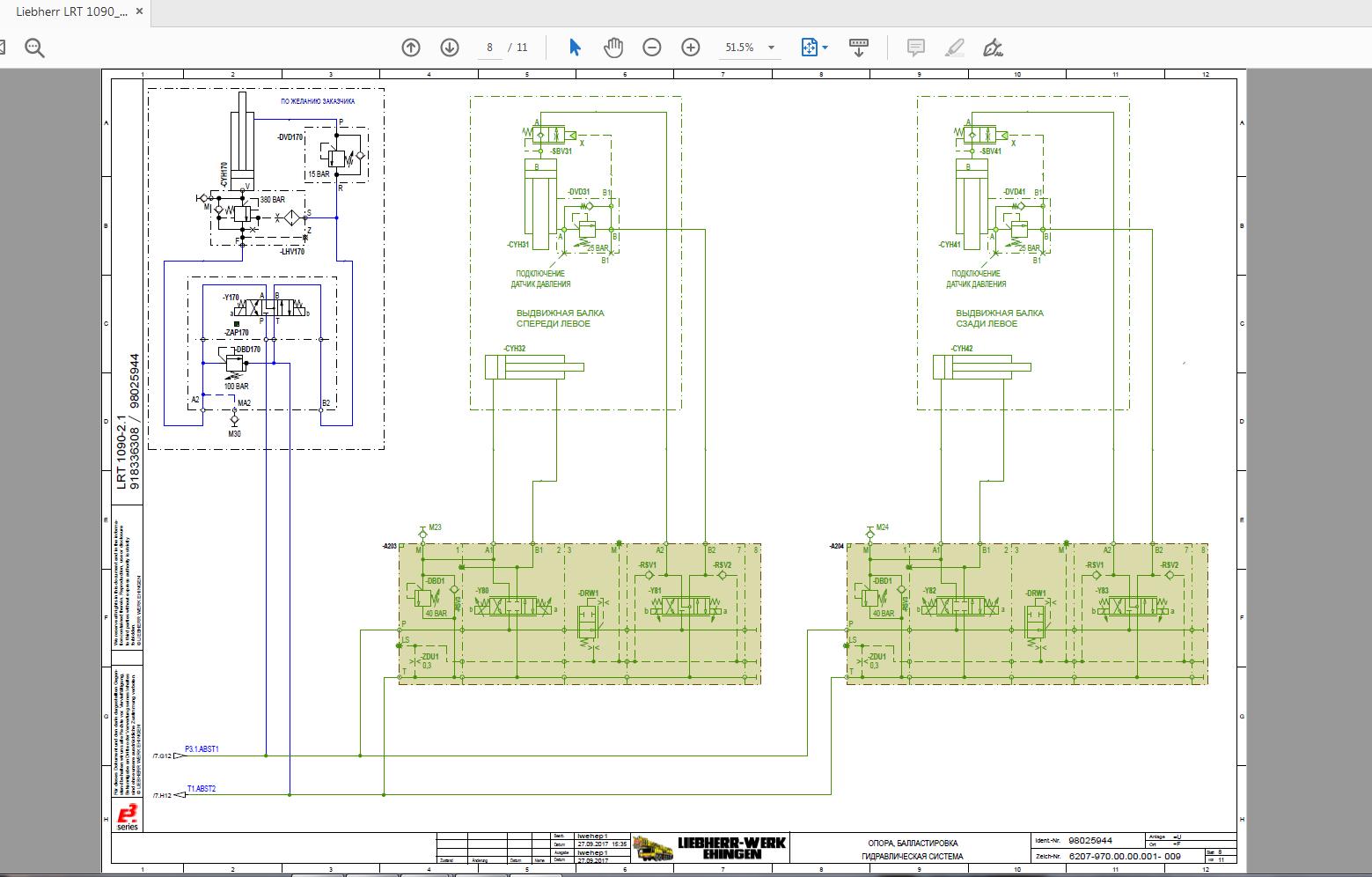Screen dimensions: 1372x877
Task: Switch to the text Selection tool arrow
Action: coord(573,47)
